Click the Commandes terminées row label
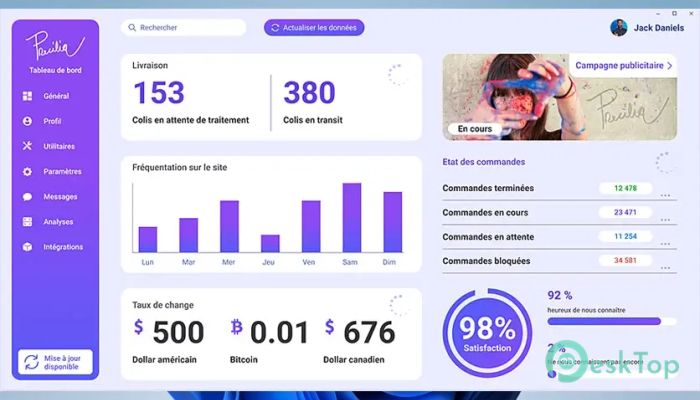Viewport: 700px width, 400px height. 488,188
